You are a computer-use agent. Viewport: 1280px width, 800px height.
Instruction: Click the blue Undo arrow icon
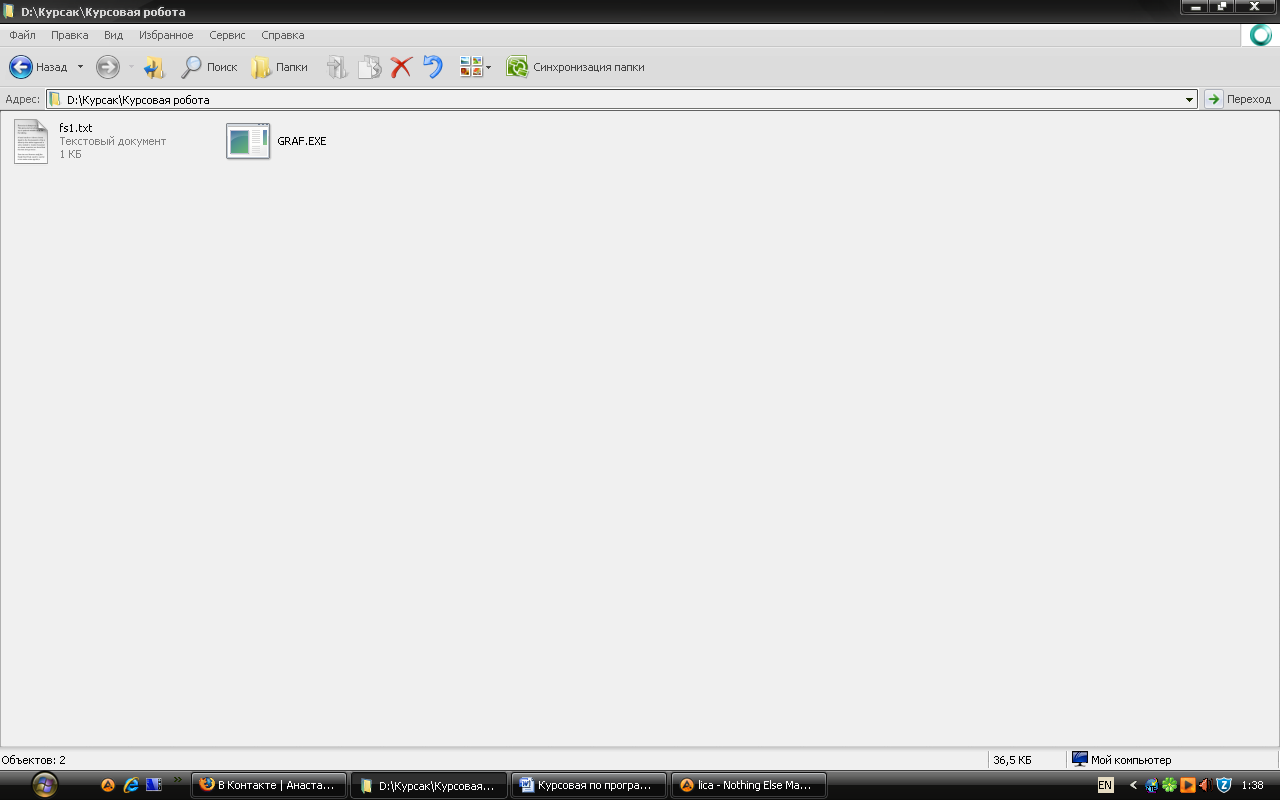432,67
